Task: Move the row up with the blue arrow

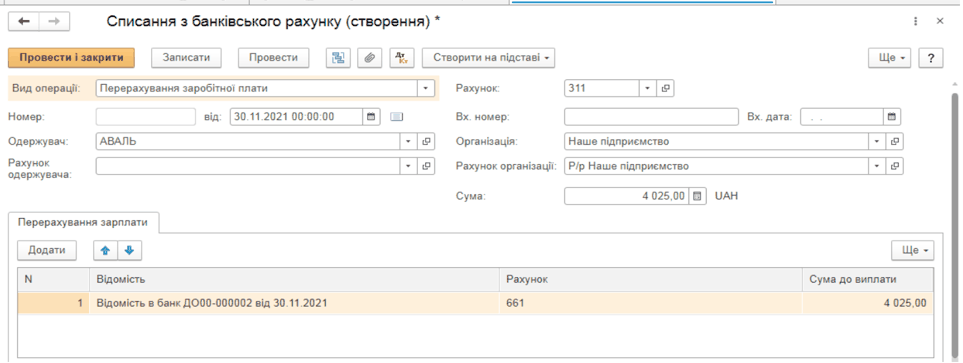Action: 105,251
